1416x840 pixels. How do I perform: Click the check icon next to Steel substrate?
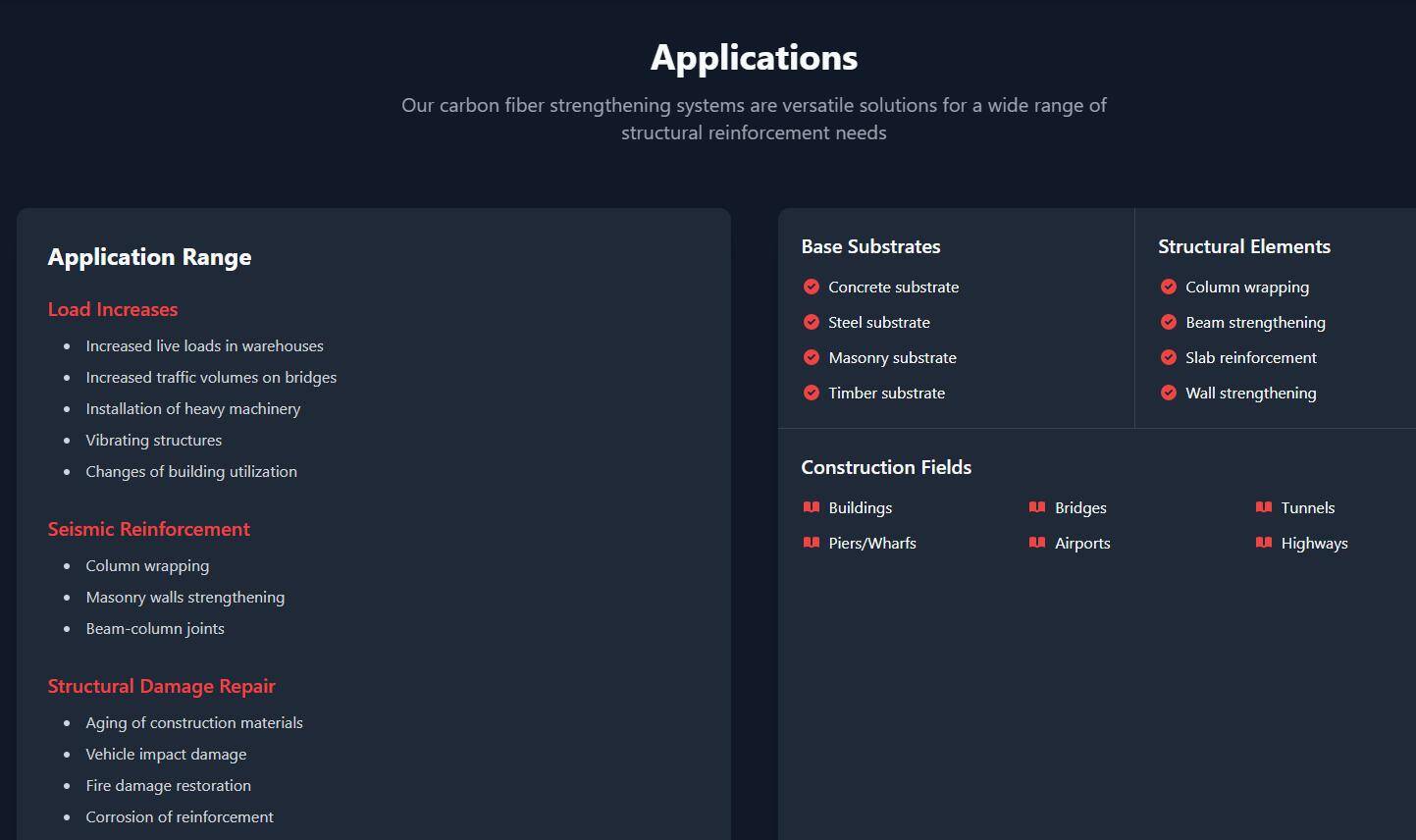pos(811,322)
